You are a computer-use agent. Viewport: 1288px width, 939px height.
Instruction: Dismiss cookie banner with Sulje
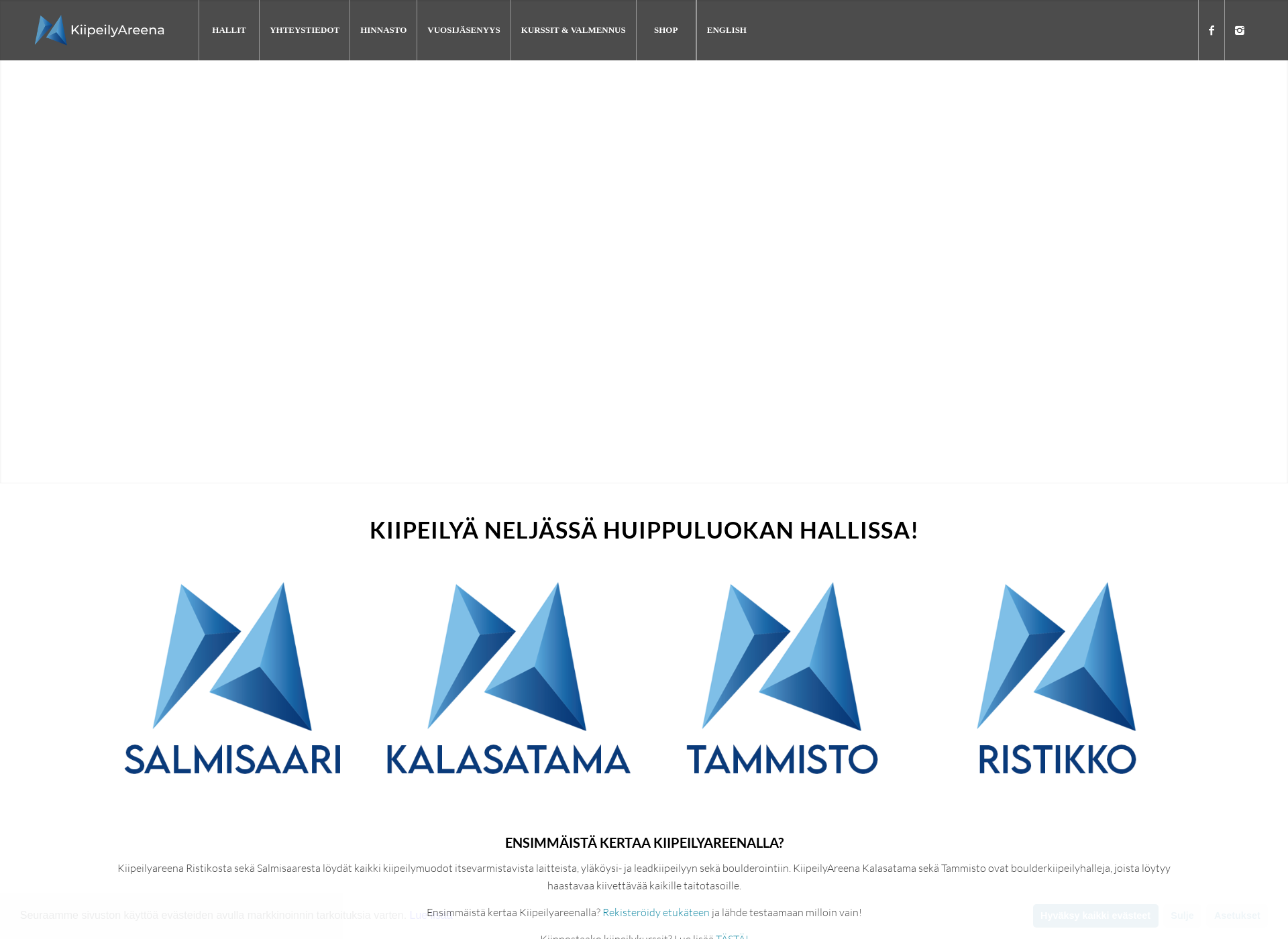click(1182, 916)
